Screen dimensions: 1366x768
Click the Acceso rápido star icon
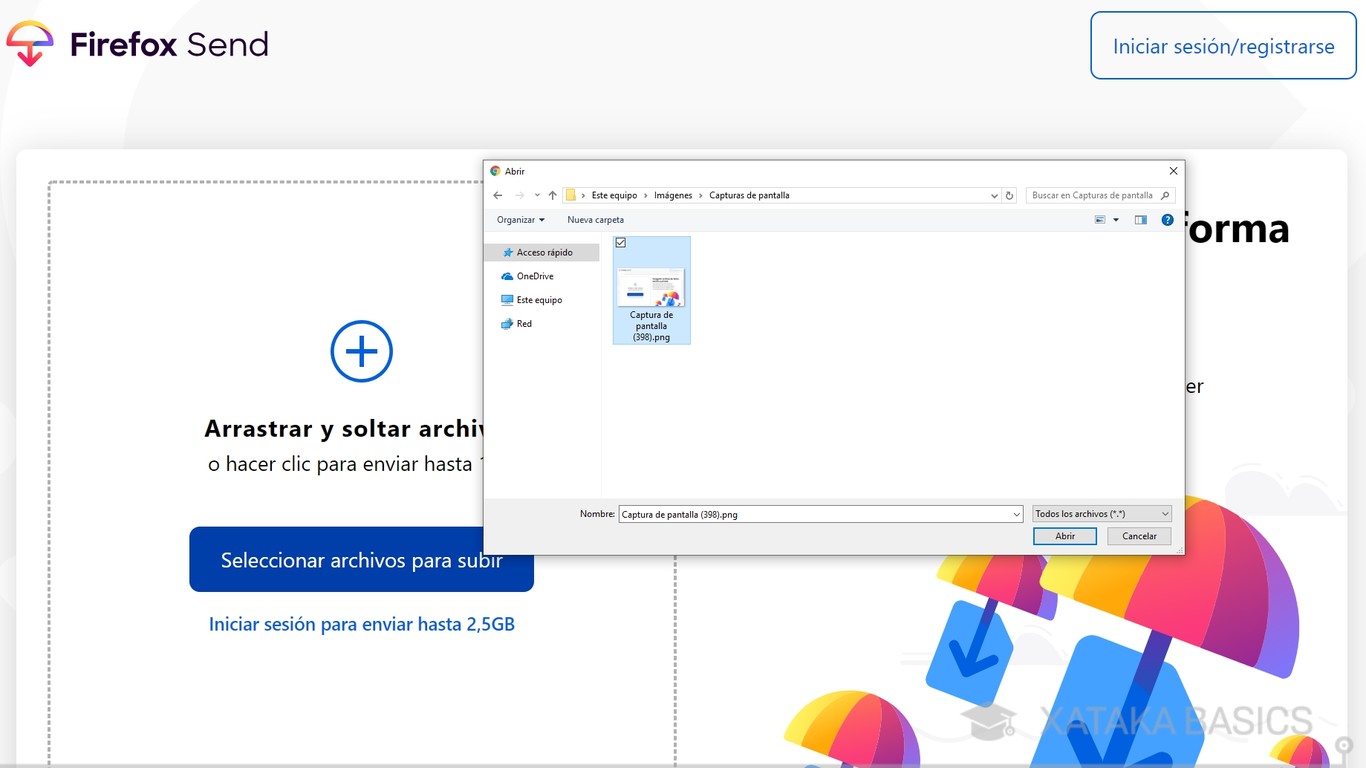coord(510,252)
